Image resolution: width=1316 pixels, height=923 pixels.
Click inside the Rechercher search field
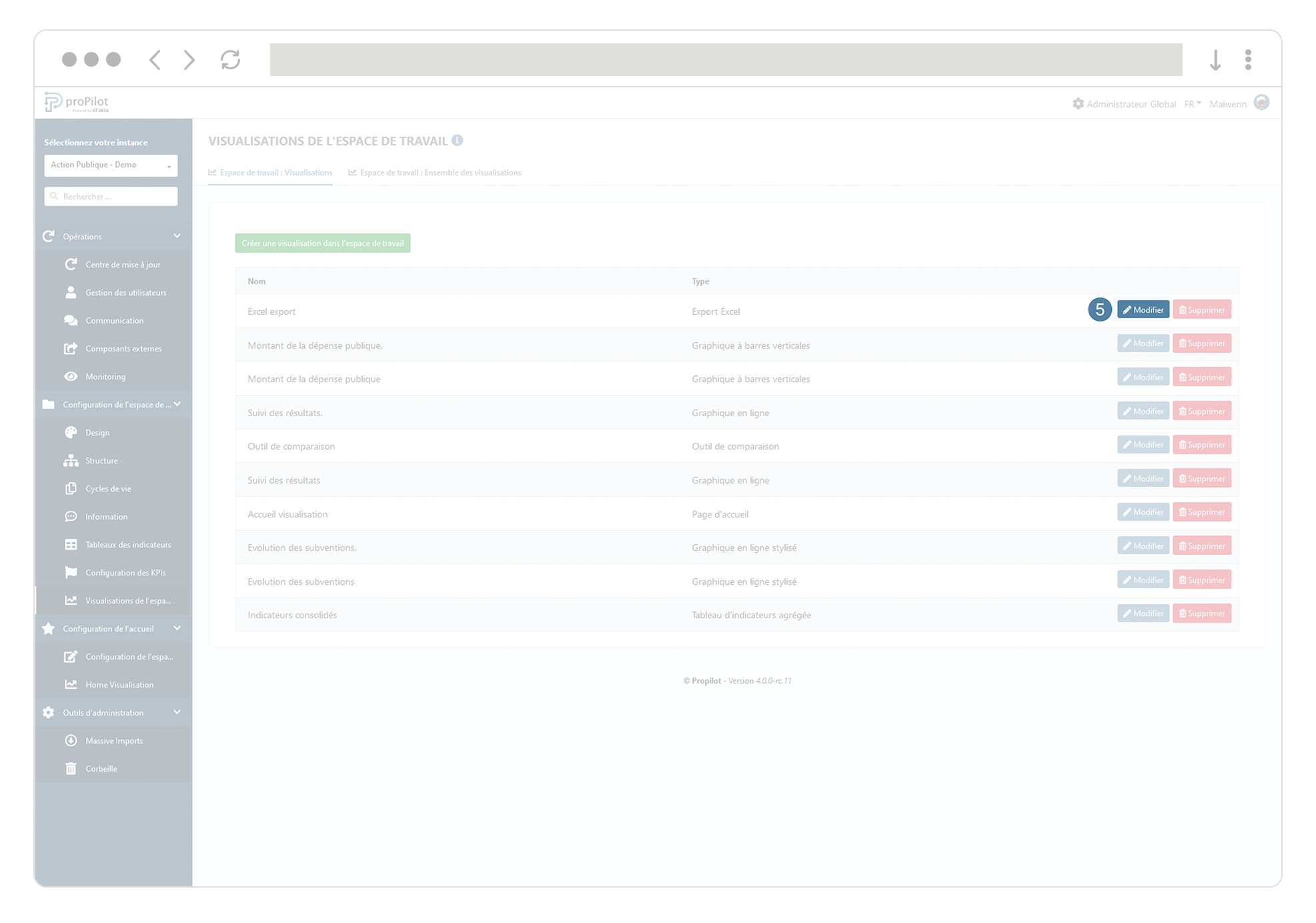[x=111, y=196]
